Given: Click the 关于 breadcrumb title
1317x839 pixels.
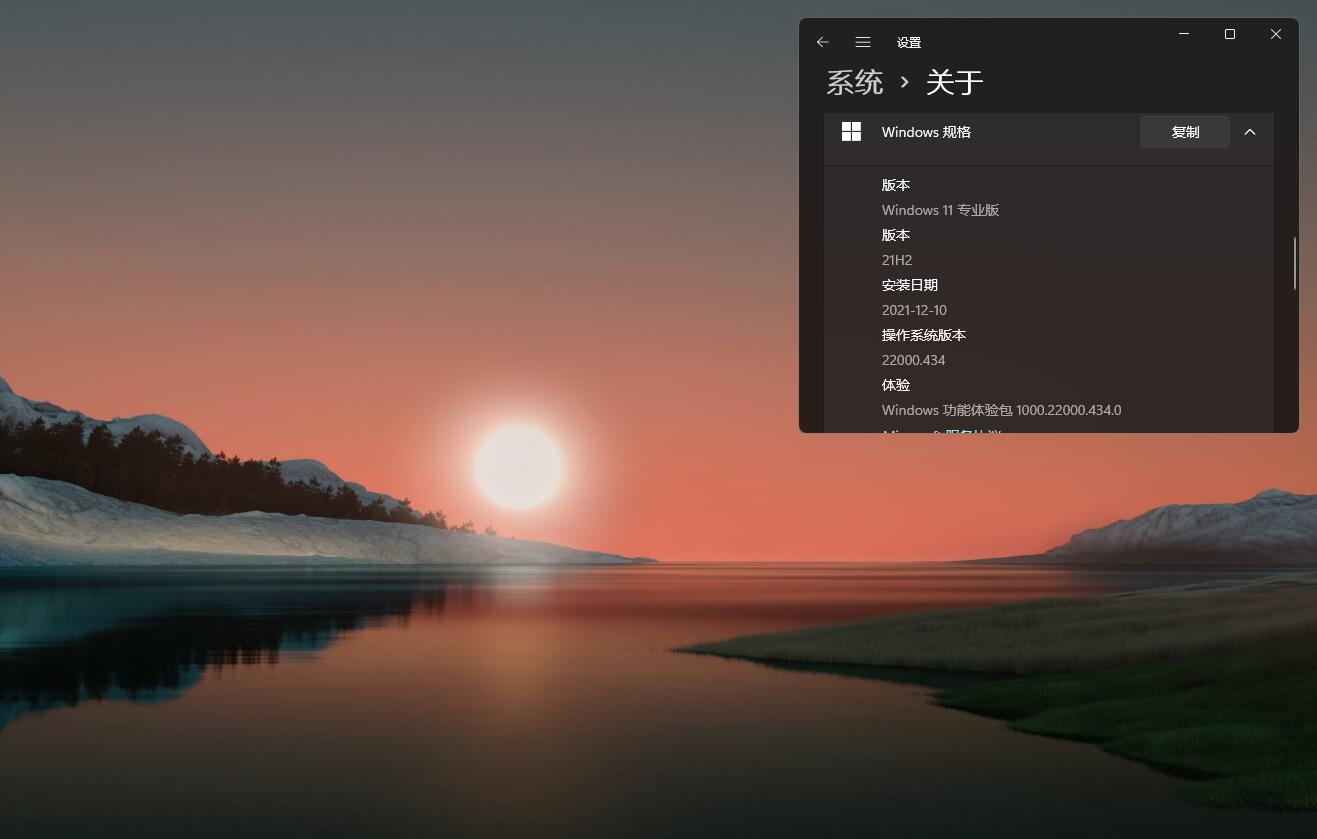Looking at the screenshot, I should coord(955,82).
